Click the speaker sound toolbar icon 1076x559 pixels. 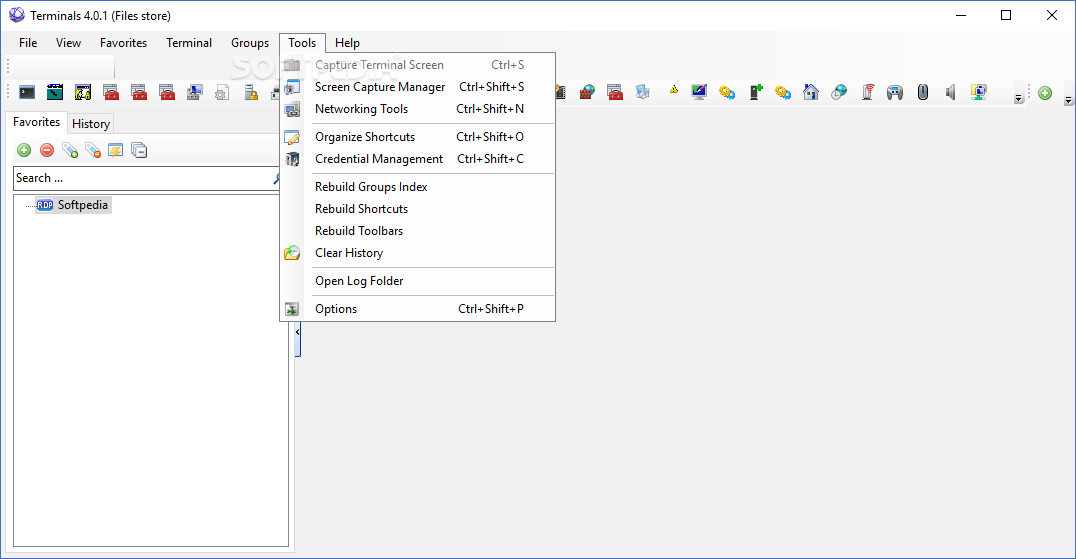pyautogui.click(x=950, y=92)
